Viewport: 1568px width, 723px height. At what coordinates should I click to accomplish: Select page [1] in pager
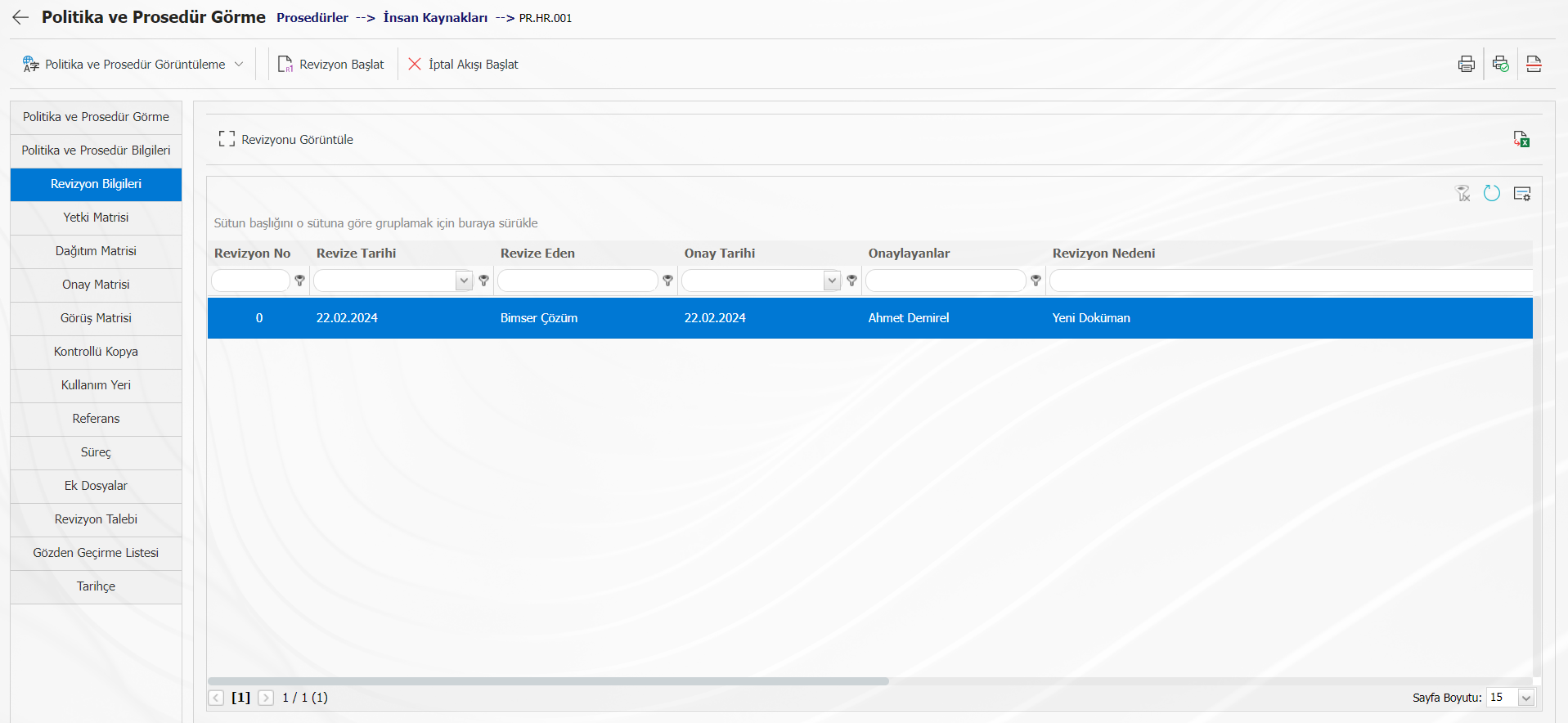tap(241, 698)
